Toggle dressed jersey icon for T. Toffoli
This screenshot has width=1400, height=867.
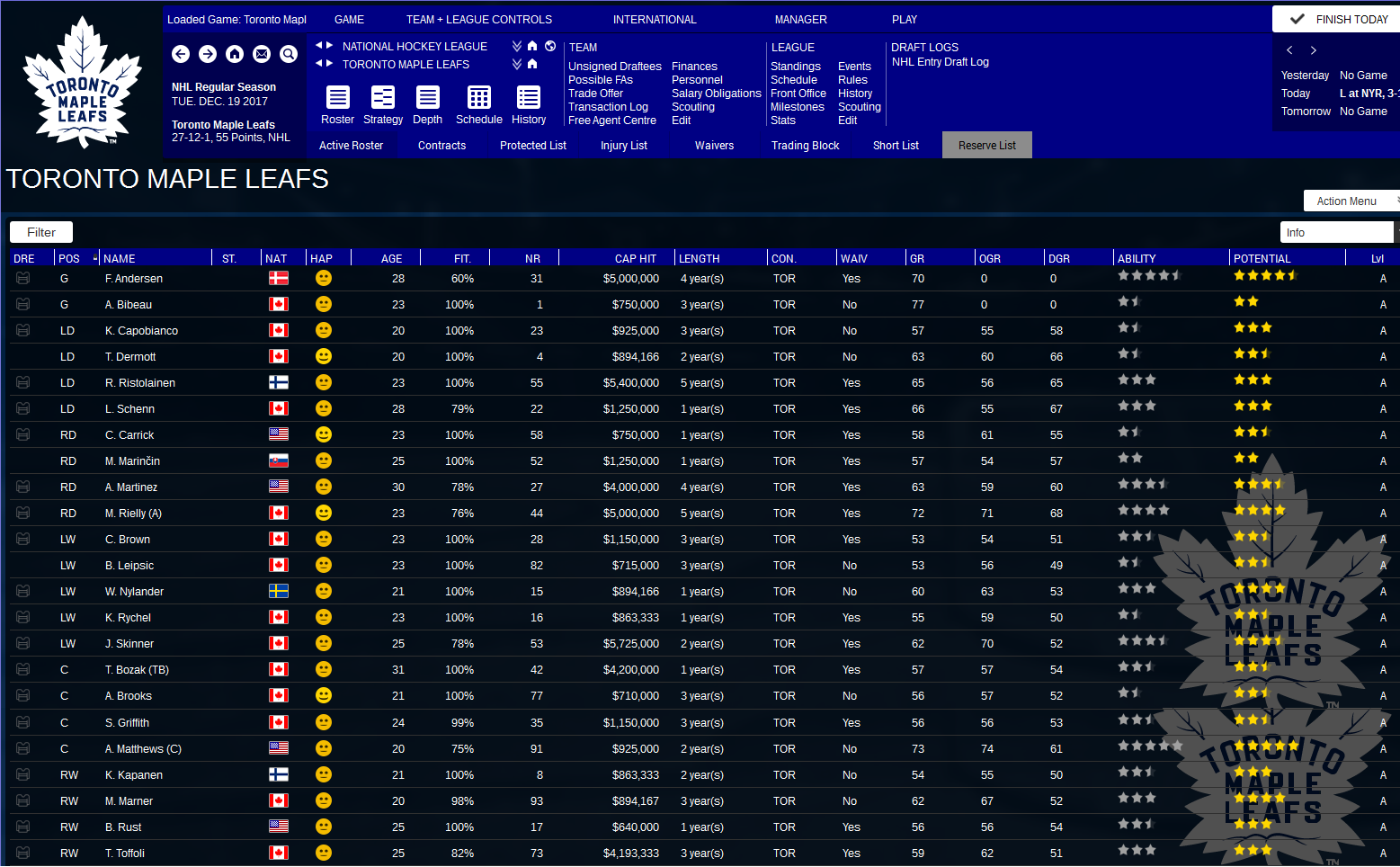(x=23, y=853)
